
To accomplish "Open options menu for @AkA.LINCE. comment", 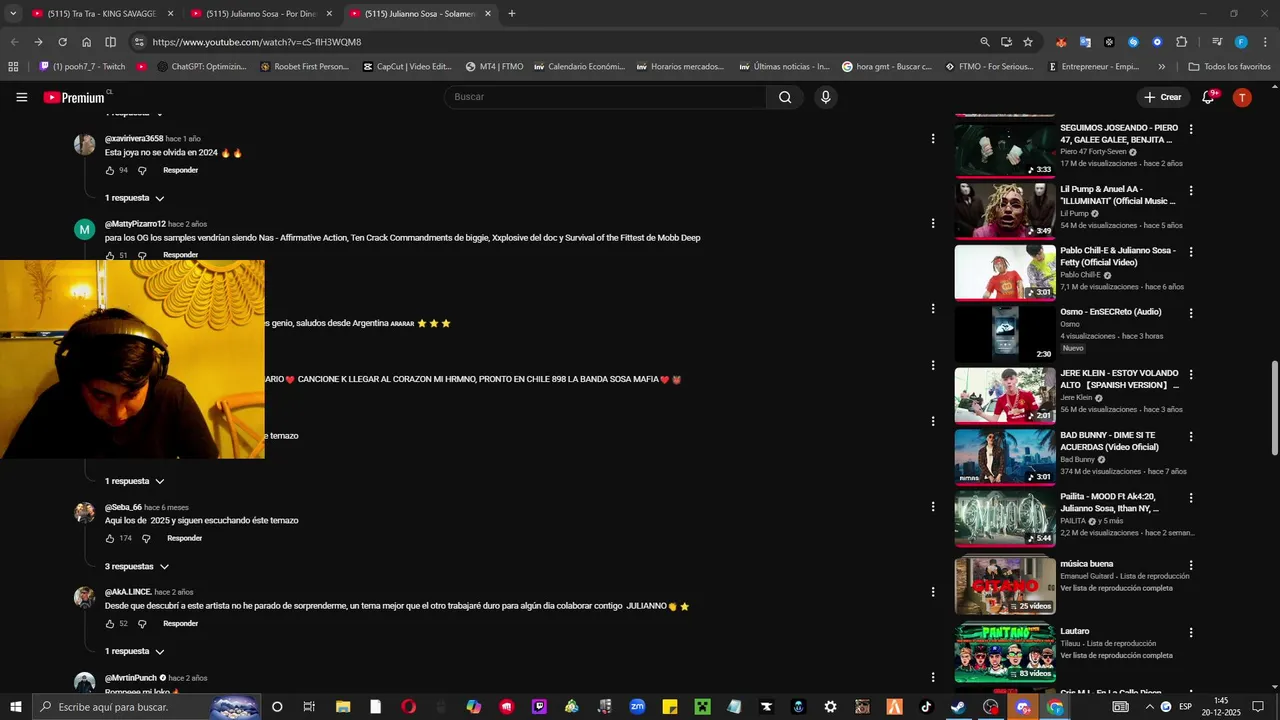I will (x=933, y=592).
